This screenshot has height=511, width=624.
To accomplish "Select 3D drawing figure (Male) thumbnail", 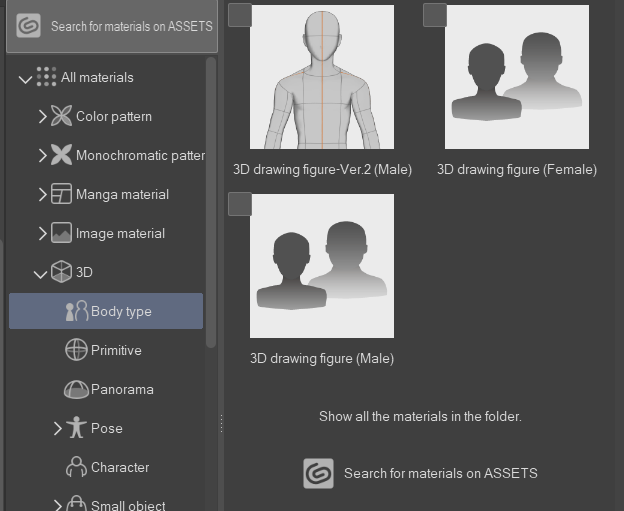I will click(322, 266).
